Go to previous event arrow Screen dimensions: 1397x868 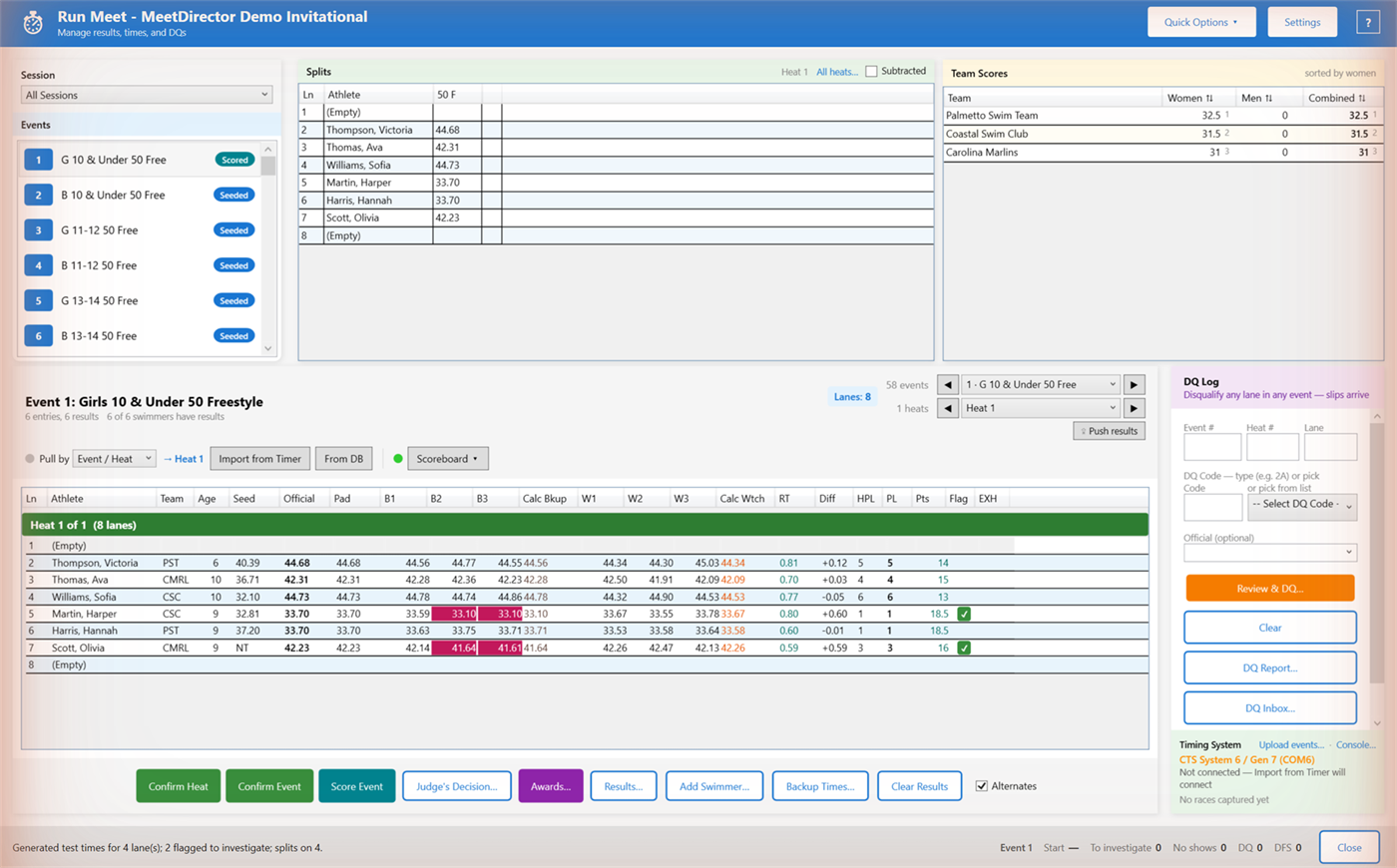948,384
